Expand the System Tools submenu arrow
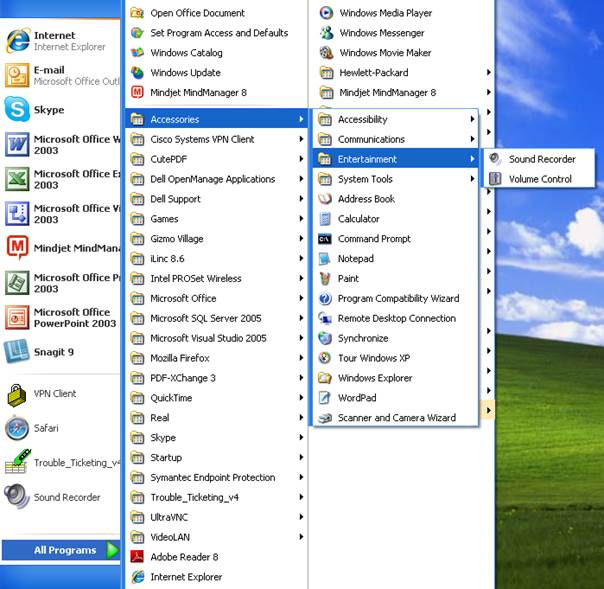 pos(472,179)
